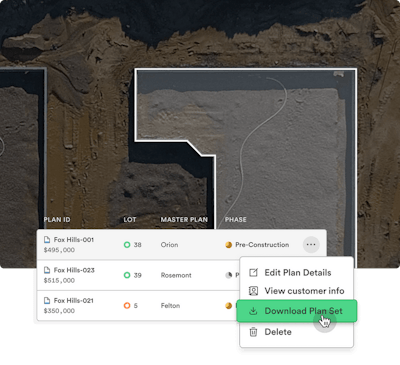Click the Pre-Construction phase pie indicator

click(x=228, y=245)
